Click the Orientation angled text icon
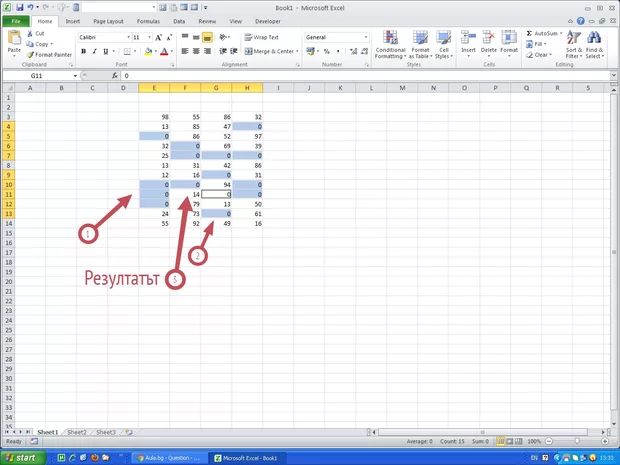The image size is (620, 465). point(223,37)
